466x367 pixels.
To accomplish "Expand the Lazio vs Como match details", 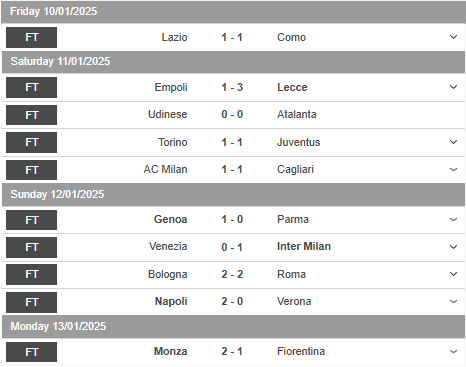I will pos(453,37).
